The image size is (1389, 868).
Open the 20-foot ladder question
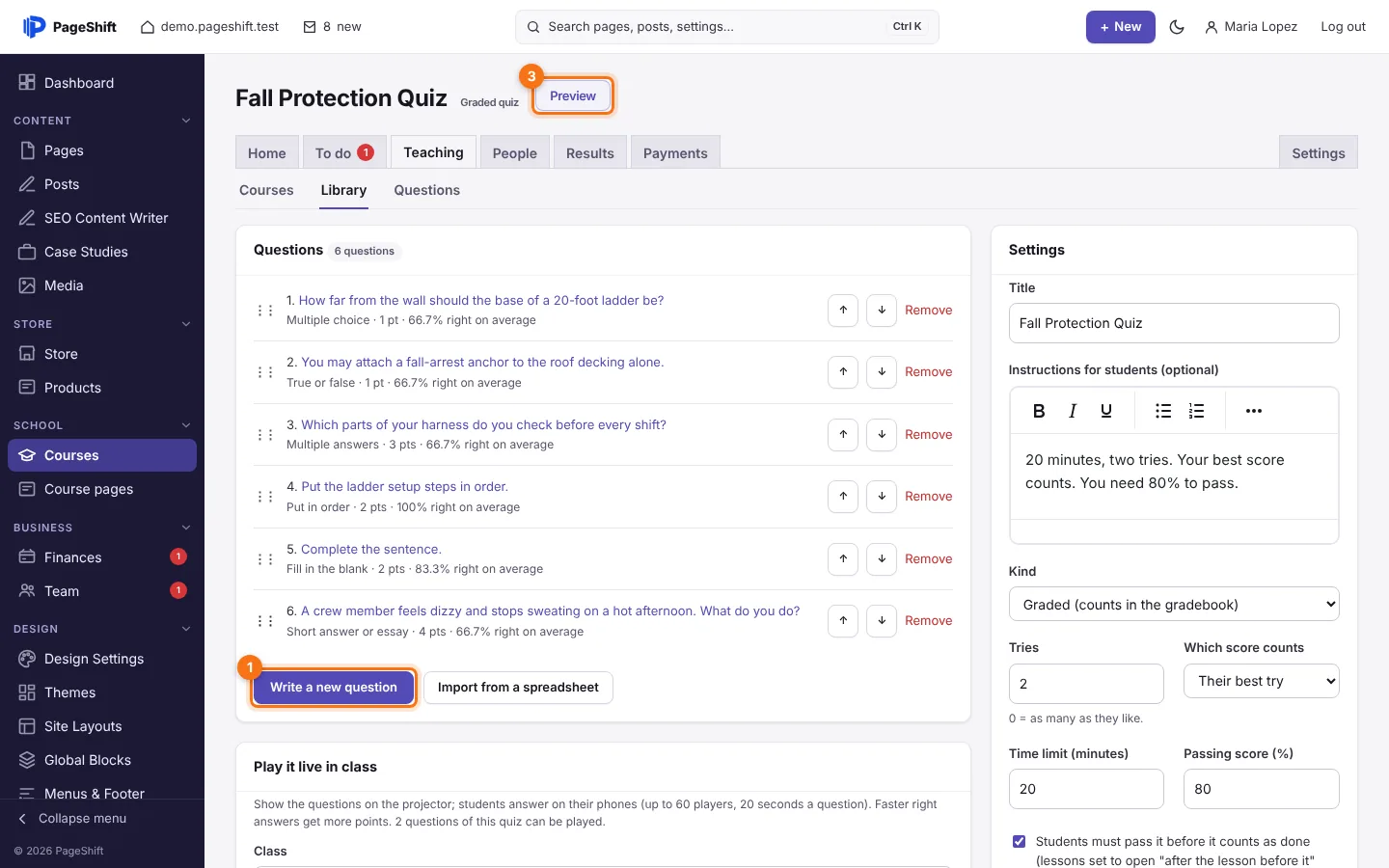[481, 301]
